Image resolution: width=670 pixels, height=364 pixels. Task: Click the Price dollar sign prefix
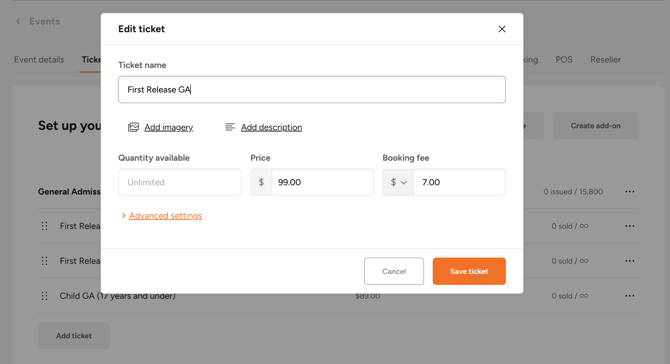point(261,182)
